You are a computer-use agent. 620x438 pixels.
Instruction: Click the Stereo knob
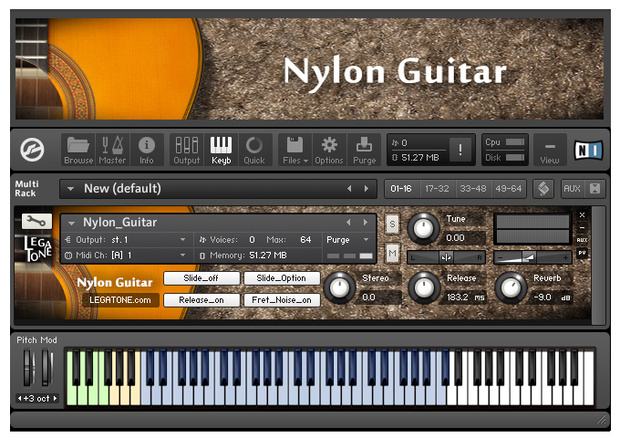click(x=340, y=287)
